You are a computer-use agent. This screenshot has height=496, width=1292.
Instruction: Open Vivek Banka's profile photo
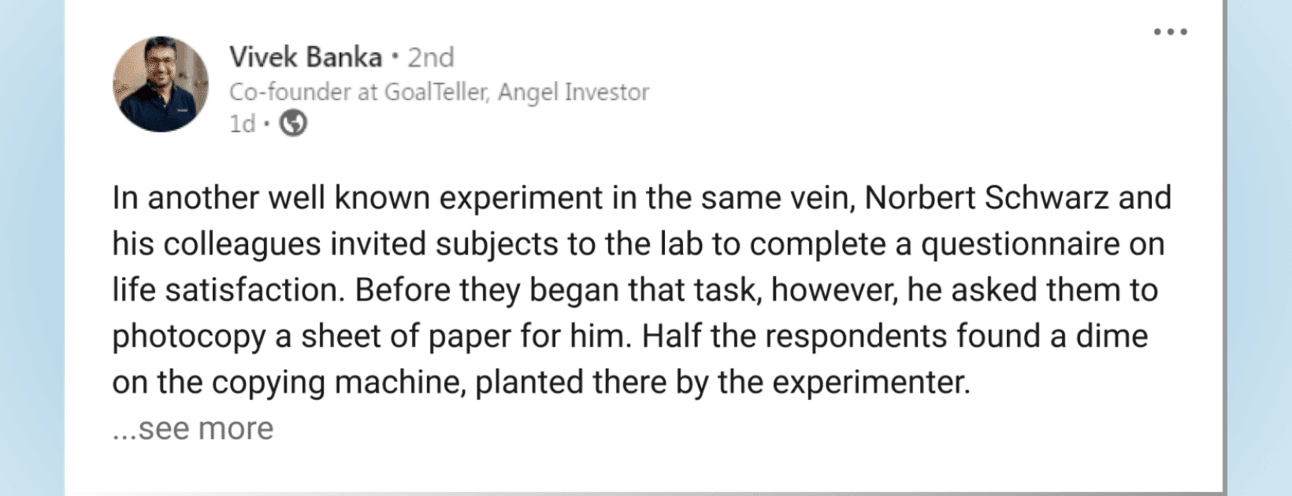[161, 85]
